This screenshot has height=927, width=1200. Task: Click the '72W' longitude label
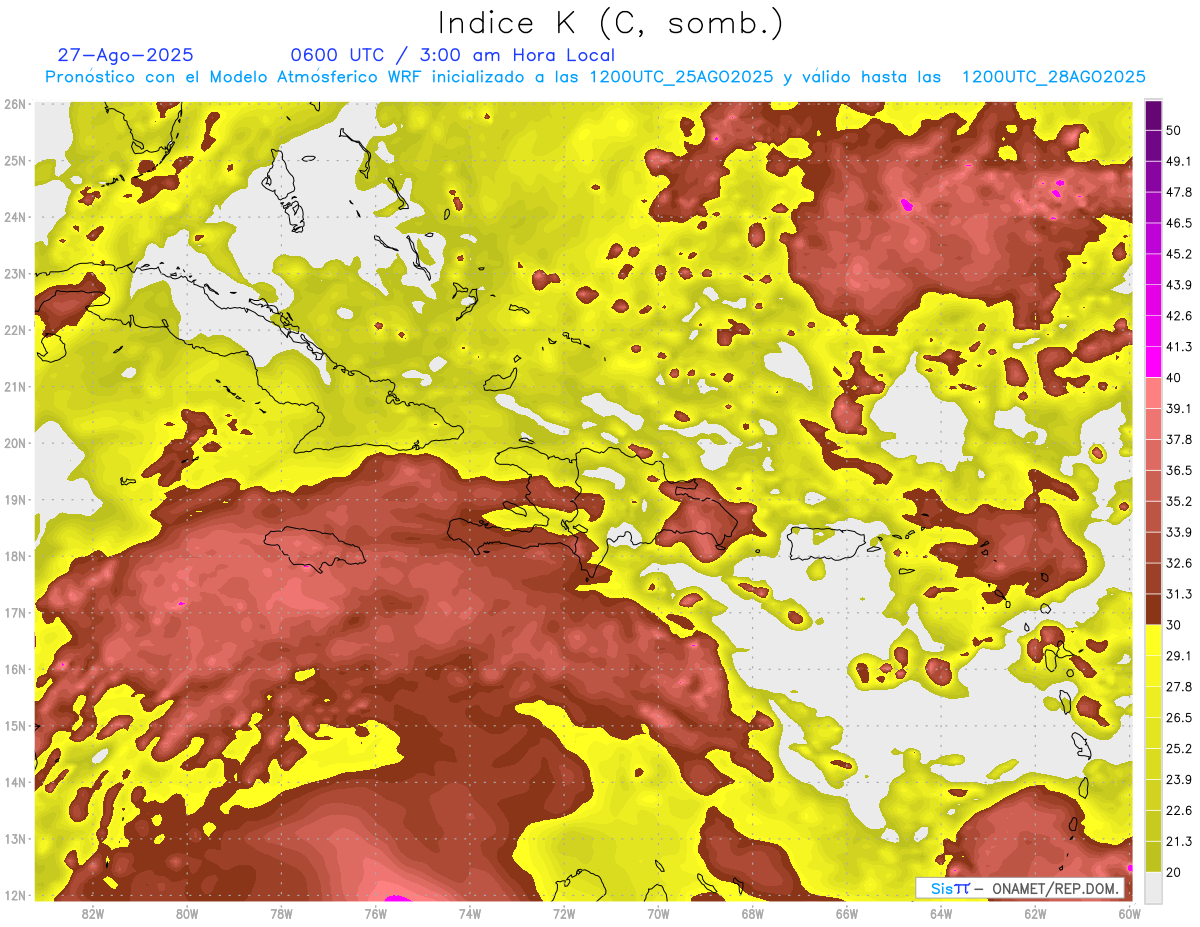pyautogui.click(x=564, y=914)
